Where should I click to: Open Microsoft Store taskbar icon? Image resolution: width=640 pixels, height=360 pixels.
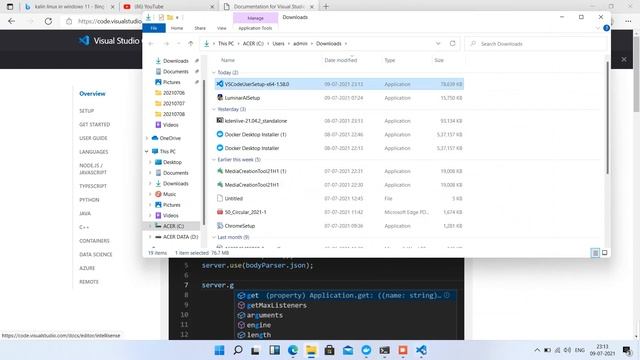[329, 350]
